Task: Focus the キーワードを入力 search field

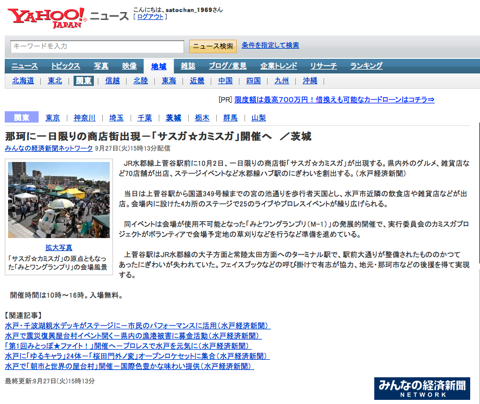Action: (97, 46)
